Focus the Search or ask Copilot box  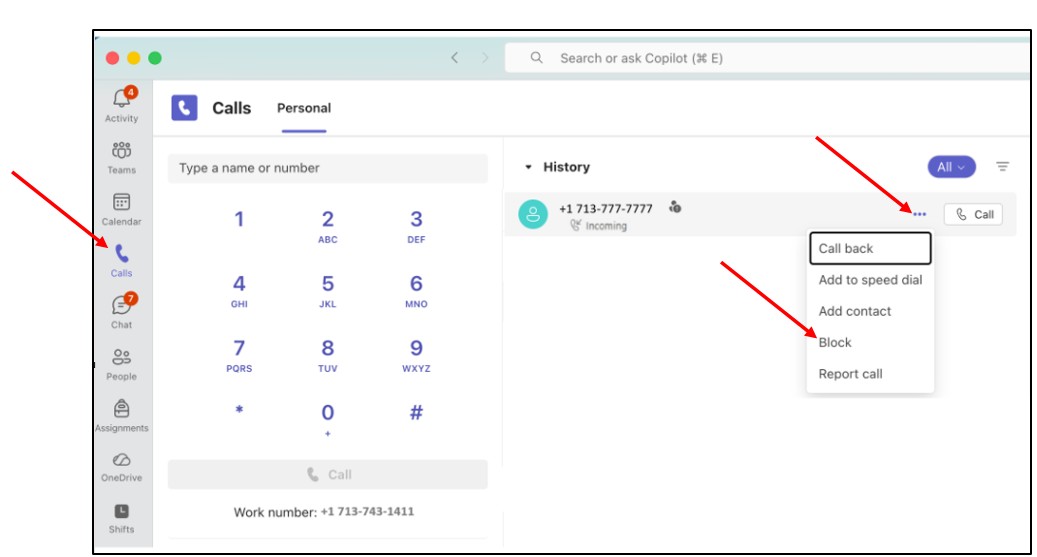(767, 58)
